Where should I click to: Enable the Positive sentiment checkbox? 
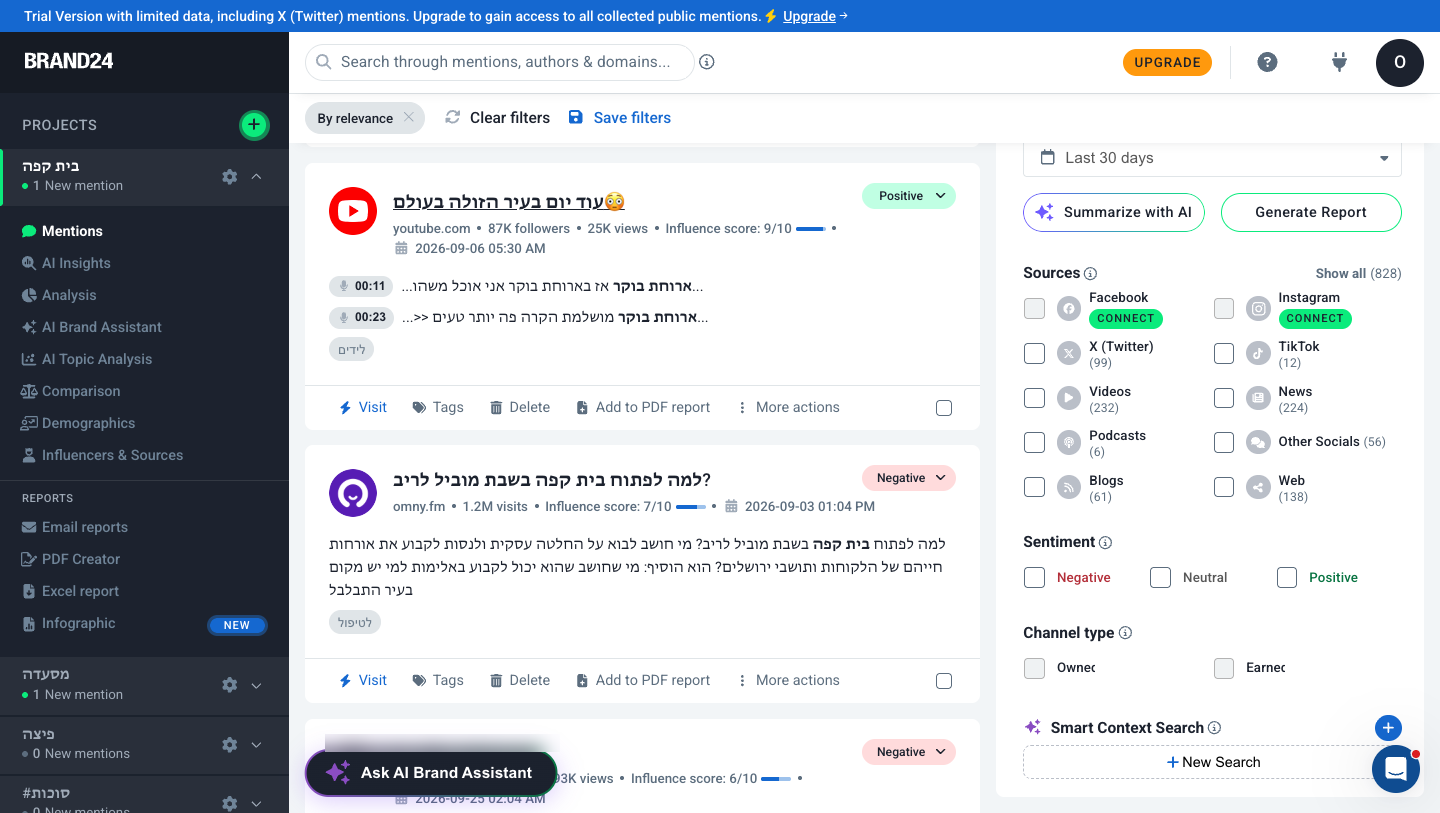pyautogui.click(x=1287, y=578)
